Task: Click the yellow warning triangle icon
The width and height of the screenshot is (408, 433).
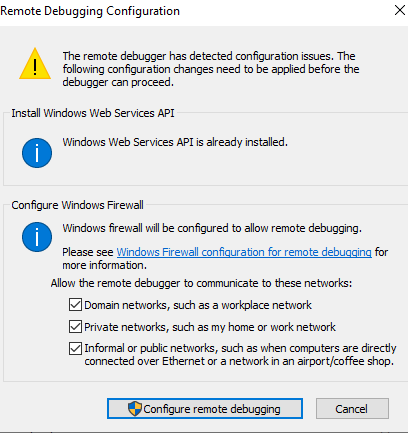Action: [x=35, y=64]
